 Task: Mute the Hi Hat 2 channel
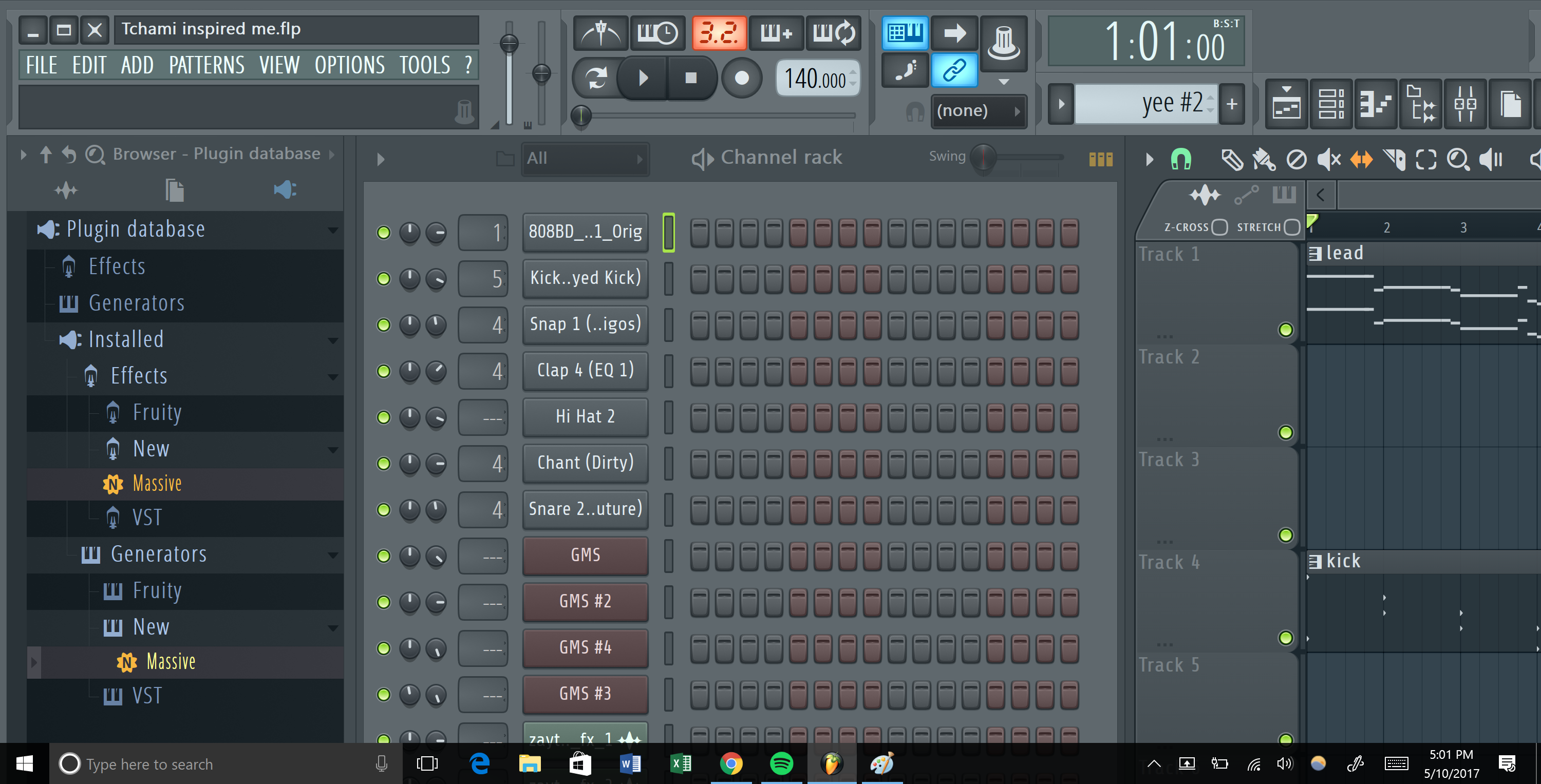(384, 417)
